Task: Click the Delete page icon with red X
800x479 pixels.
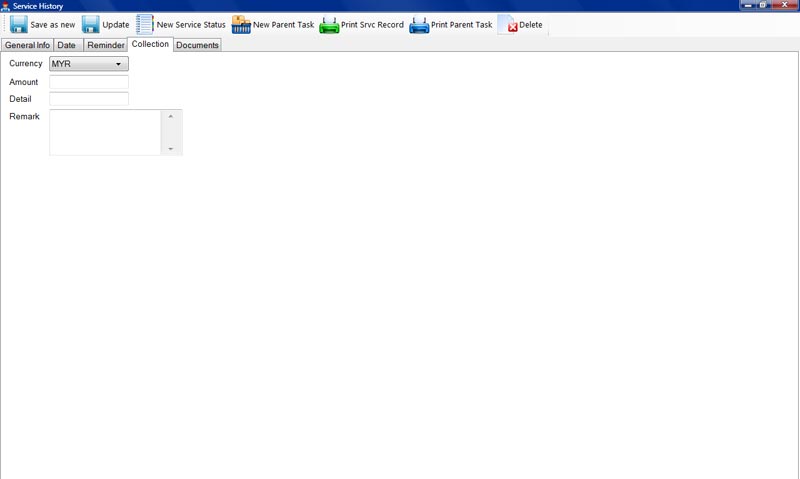Action: click(x=508, y=24)
